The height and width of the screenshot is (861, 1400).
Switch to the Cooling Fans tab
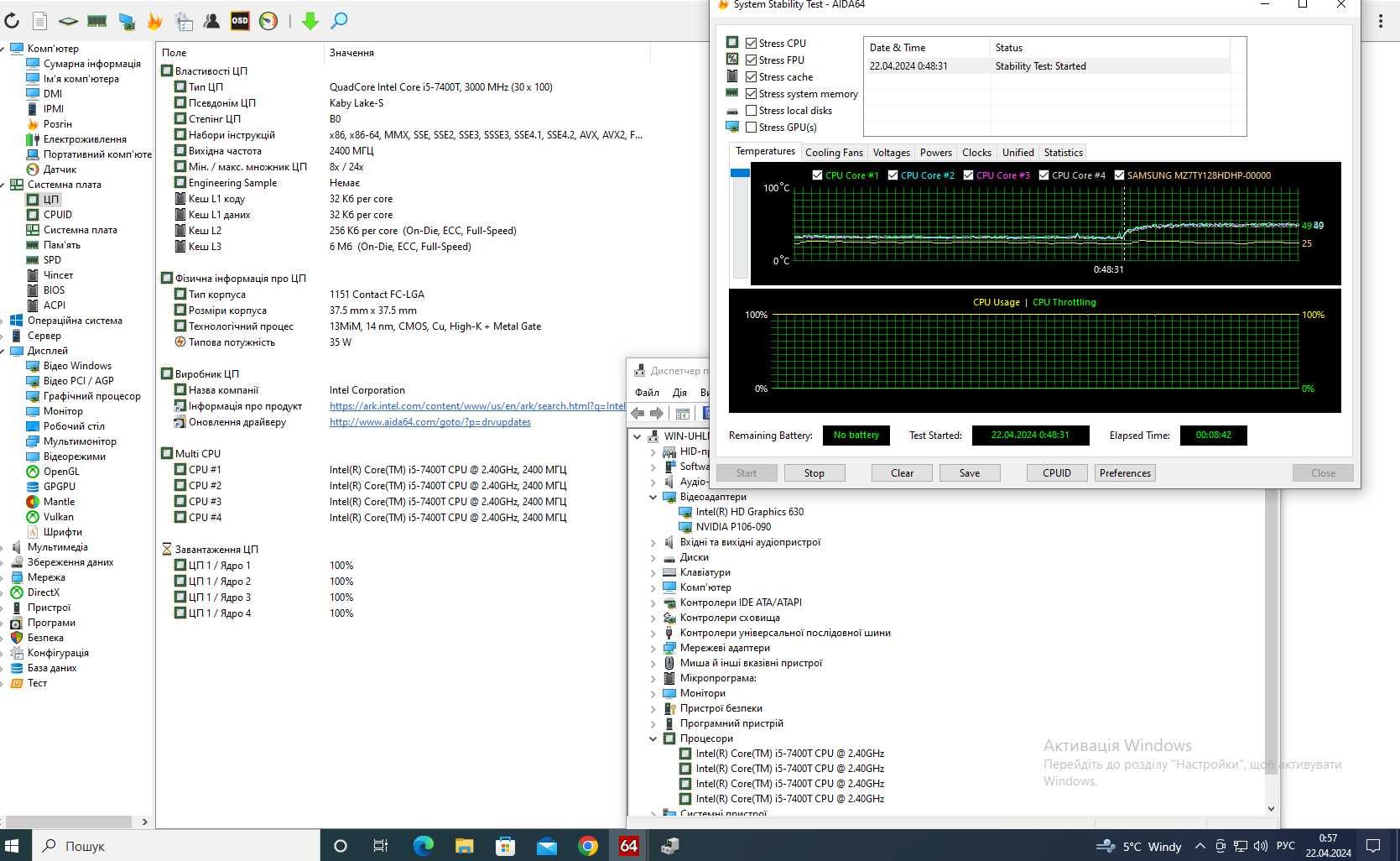834,153
